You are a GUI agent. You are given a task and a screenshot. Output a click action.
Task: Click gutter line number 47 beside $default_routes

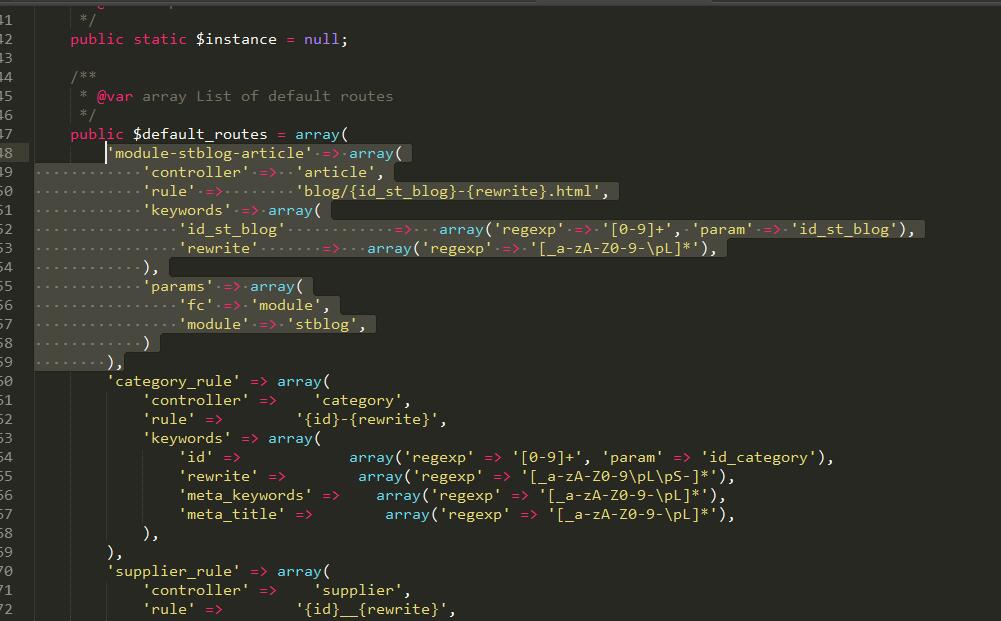6,135
